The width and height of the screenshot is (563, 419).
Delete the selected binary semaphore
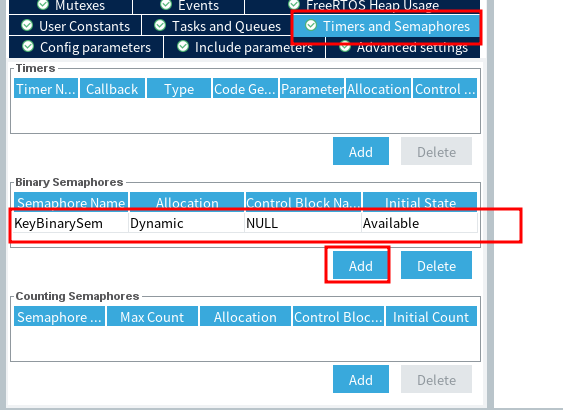point(436,265)
